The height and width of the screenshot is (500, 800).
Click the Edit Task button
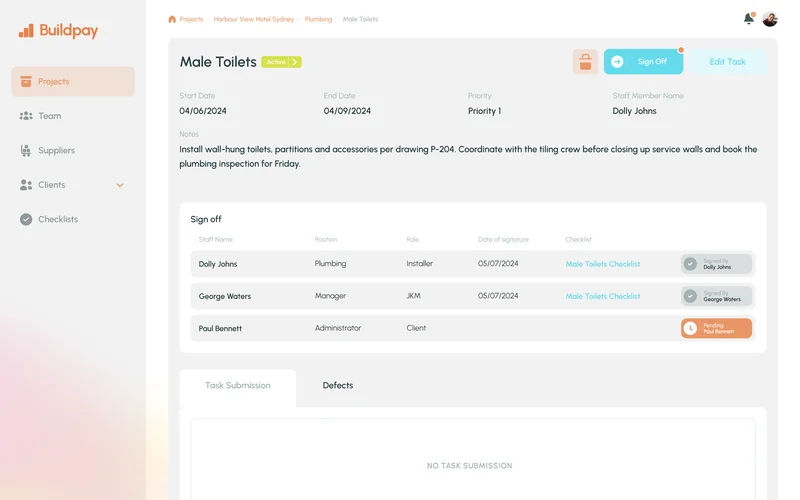(727, 62)
